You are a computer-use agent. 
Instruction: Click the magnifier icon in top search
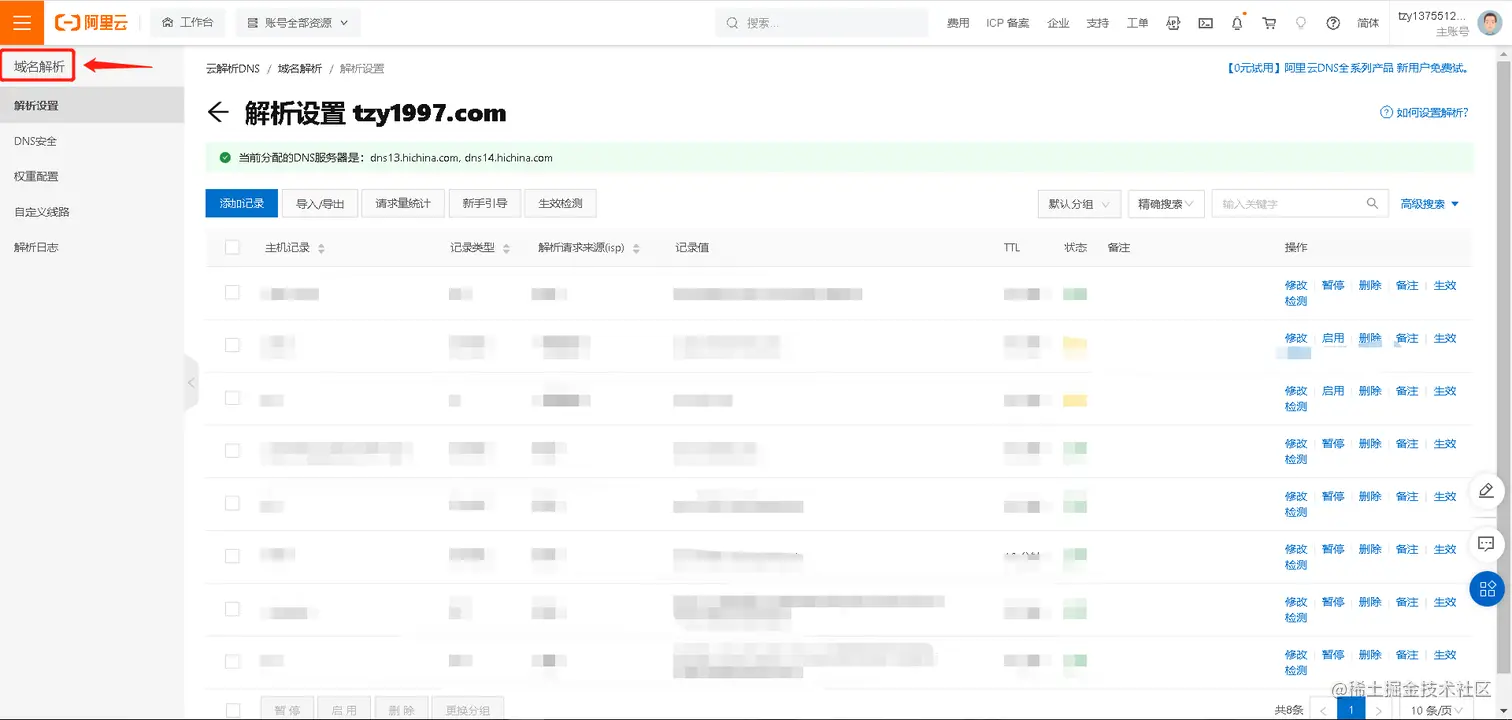(733, 23)
